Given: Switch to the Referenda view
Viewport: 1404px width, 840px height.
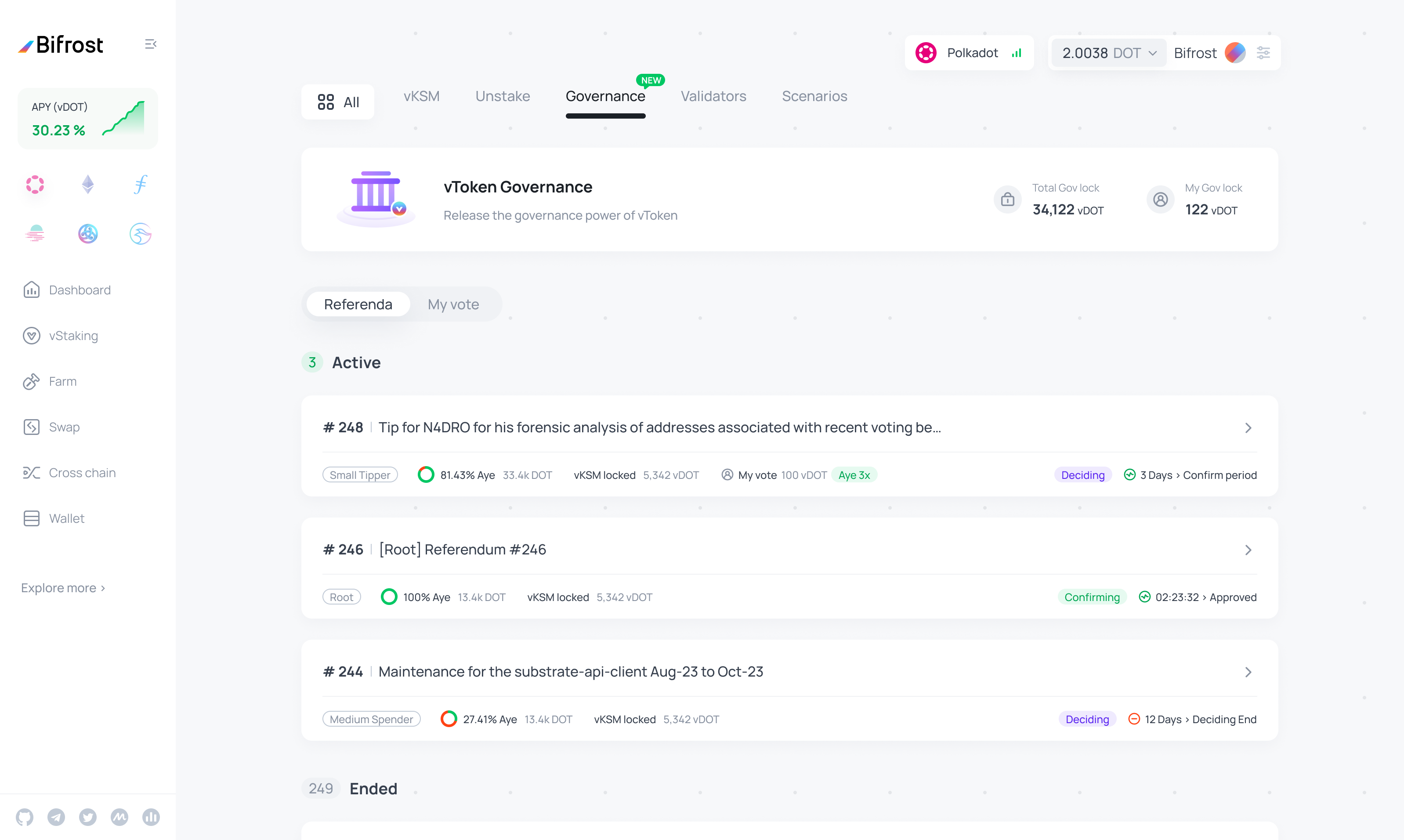Looking at the screenshot, I should click(358, 304).
